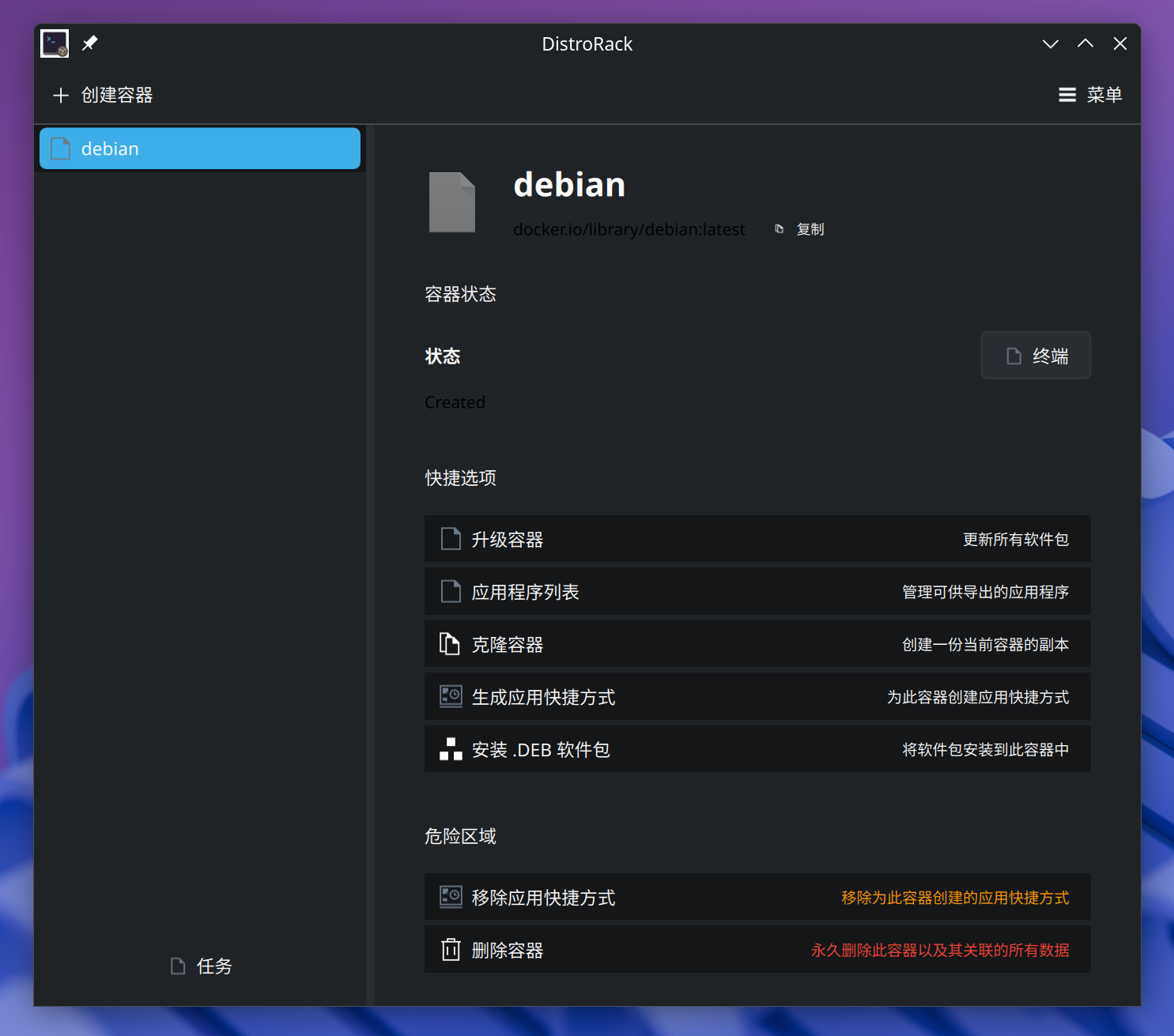This screenshot has height=1036, width=1174.
Task: Click the 生成应用快捷方式 row icon
Action: (451, 696)
